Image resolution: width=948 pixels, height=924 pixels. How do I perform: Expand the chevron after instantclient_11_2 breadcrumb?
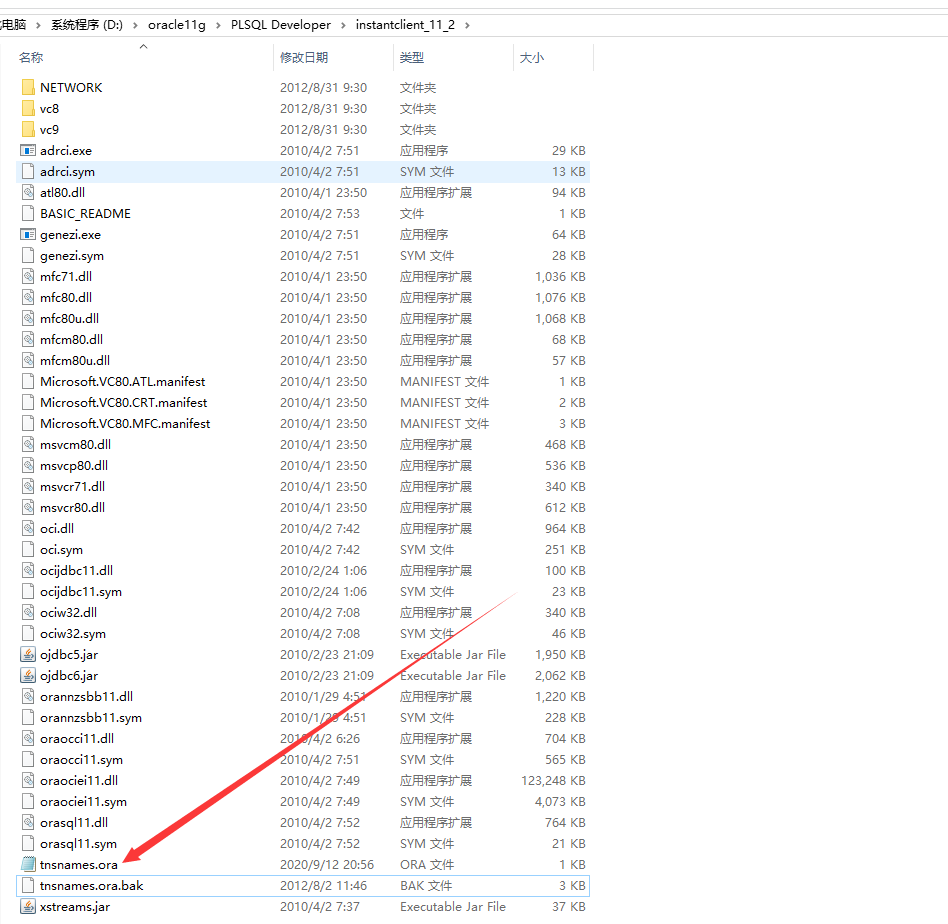tap(467, 25)
